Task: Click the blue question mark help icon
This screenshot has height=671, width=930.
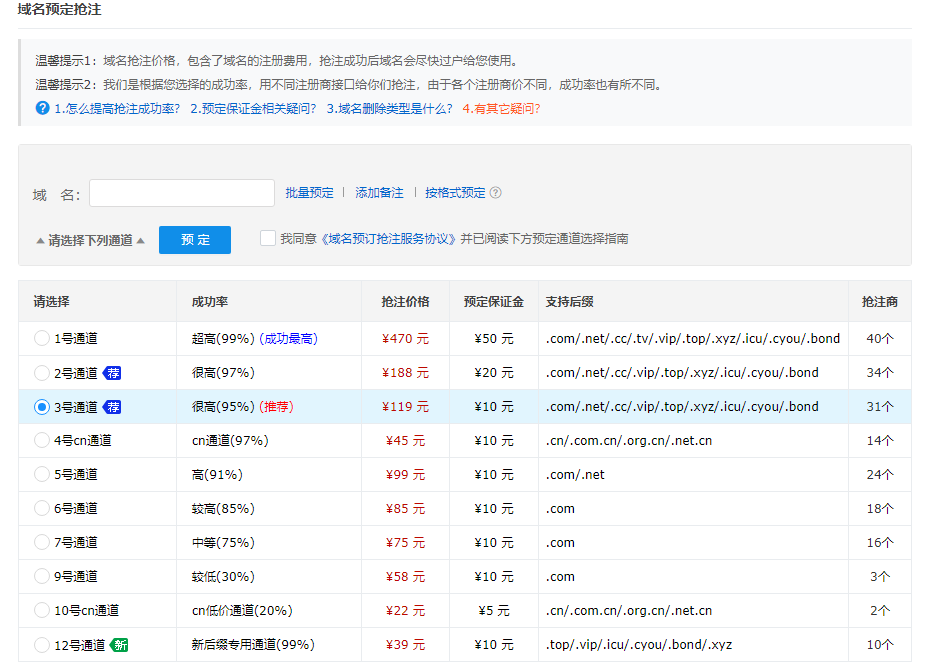Action: point(42,108)
